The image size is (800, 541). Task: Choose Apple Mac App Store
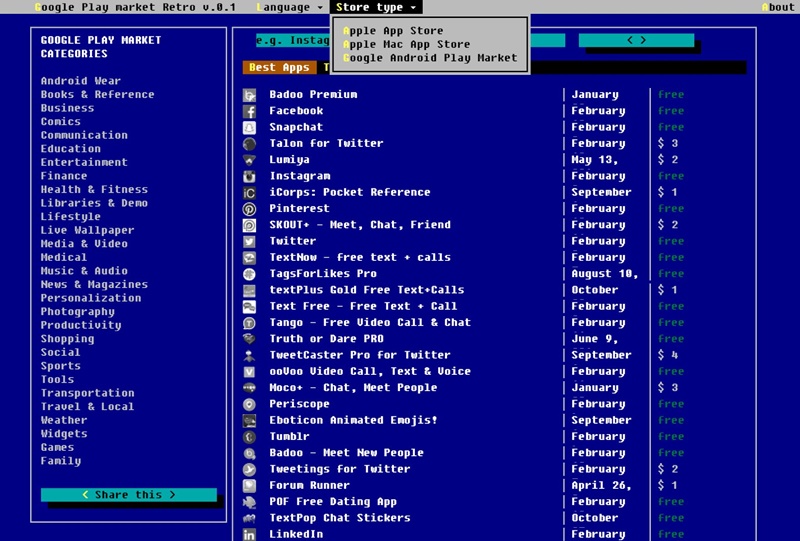(406, 44)
